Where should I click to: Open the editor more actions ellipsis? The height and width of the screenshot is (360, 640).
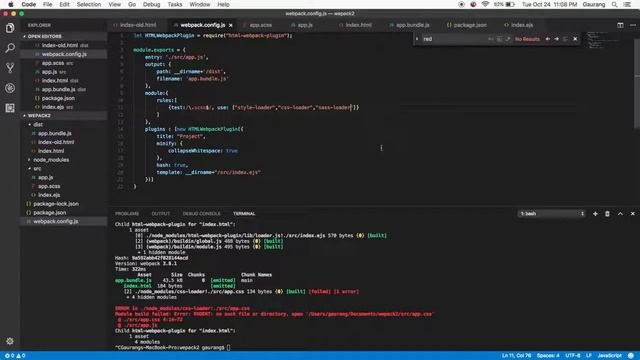[633, 25]
